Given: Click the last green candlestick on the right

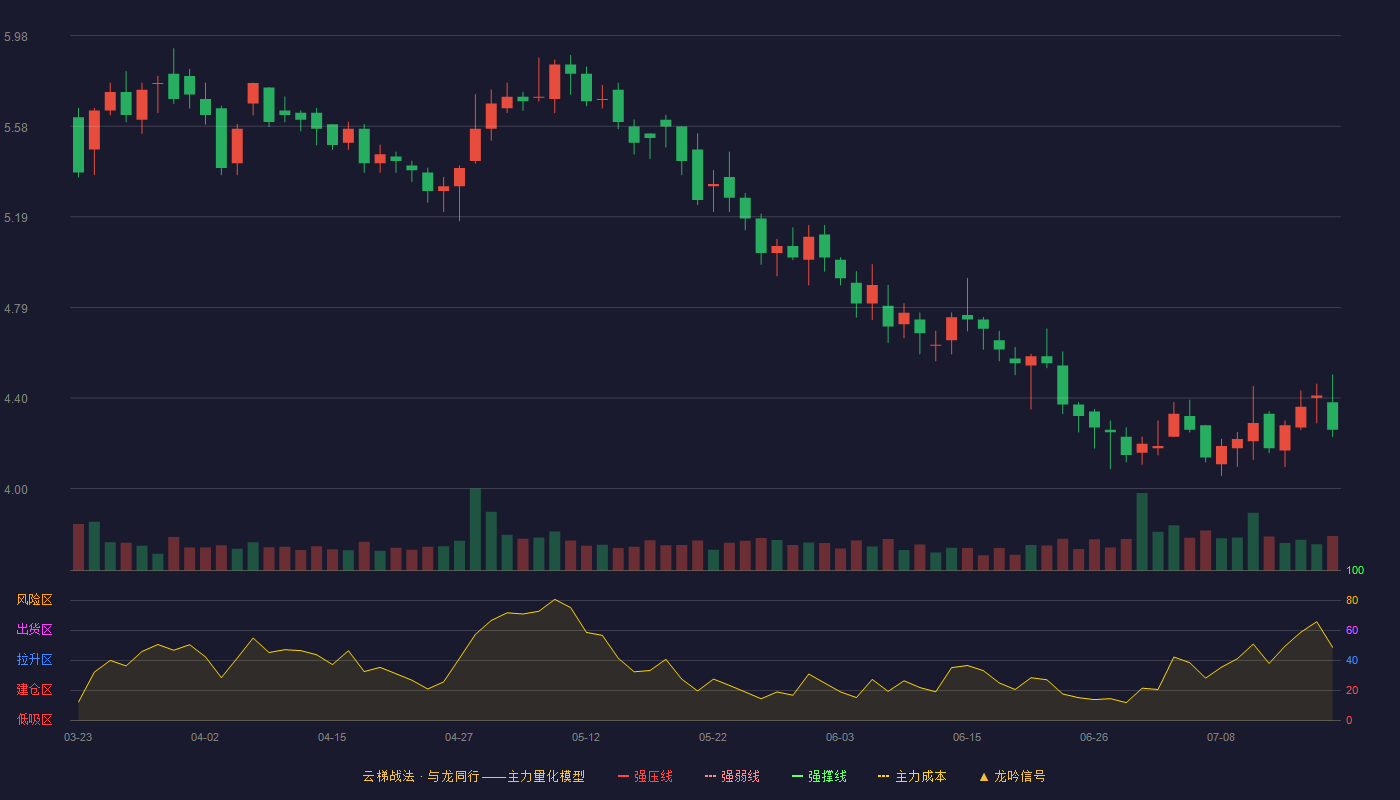Looking at the screenshot, I should point(1332,416).
